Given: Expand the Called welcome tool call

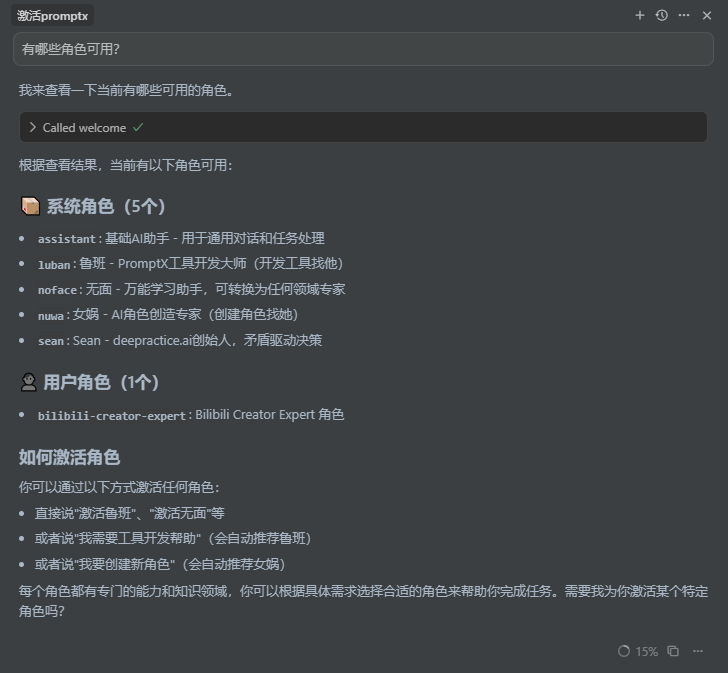Looking at the screenshot, I should coord(363,127).
